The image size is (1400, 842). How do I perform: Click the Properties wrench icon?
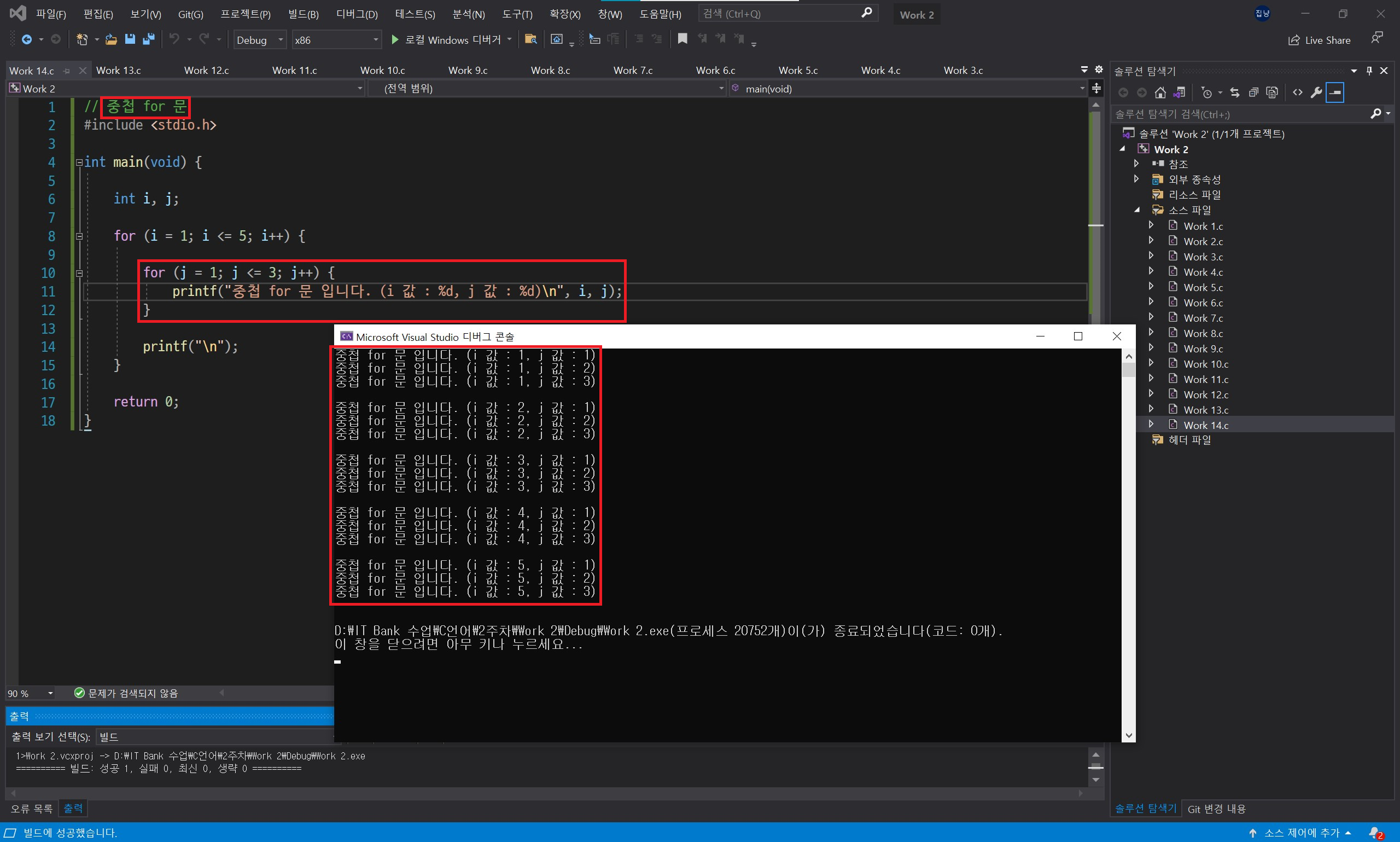[x=1316, y=92]
